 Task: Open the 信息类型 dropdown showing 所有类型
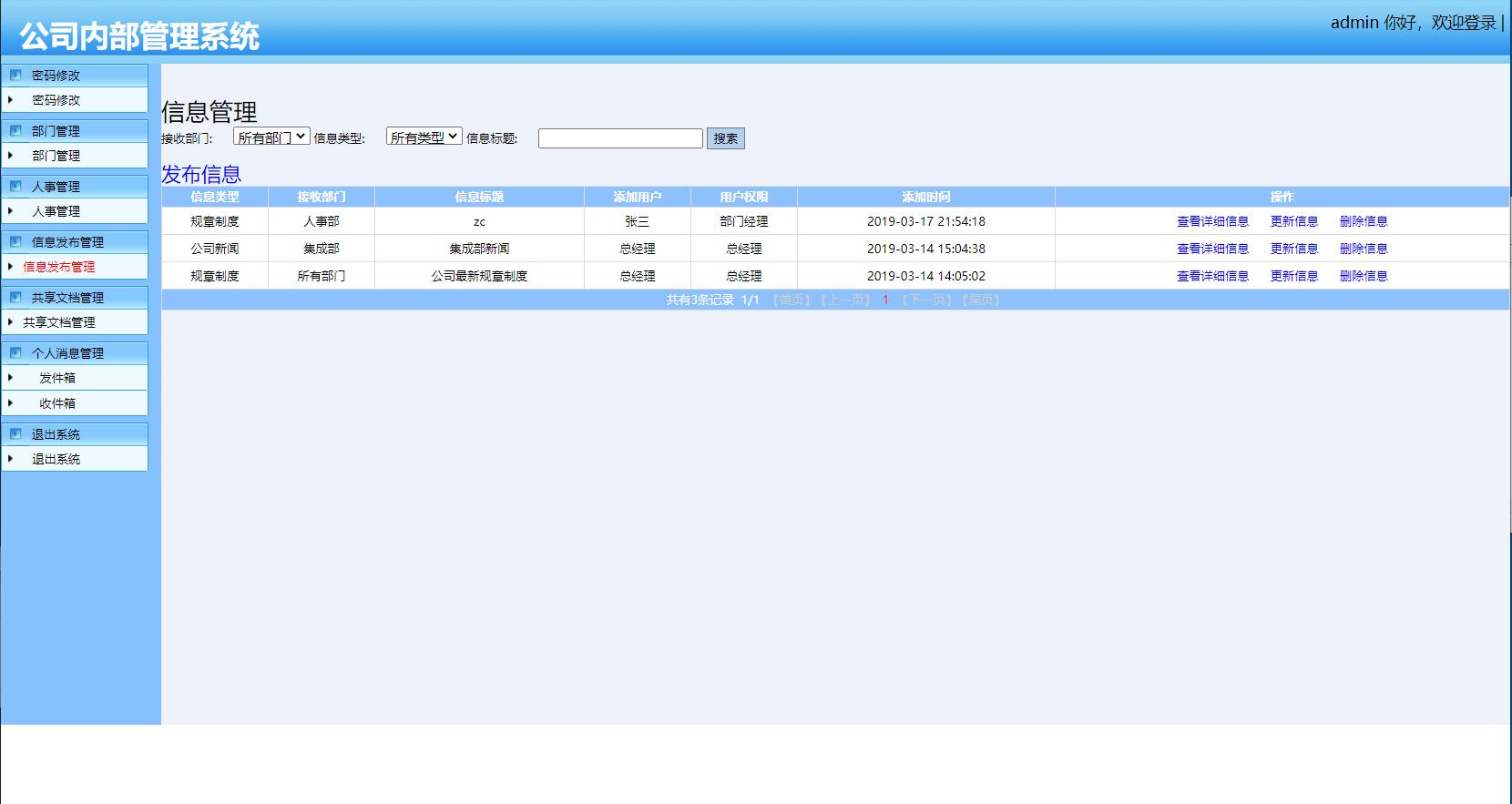point(424,137)
